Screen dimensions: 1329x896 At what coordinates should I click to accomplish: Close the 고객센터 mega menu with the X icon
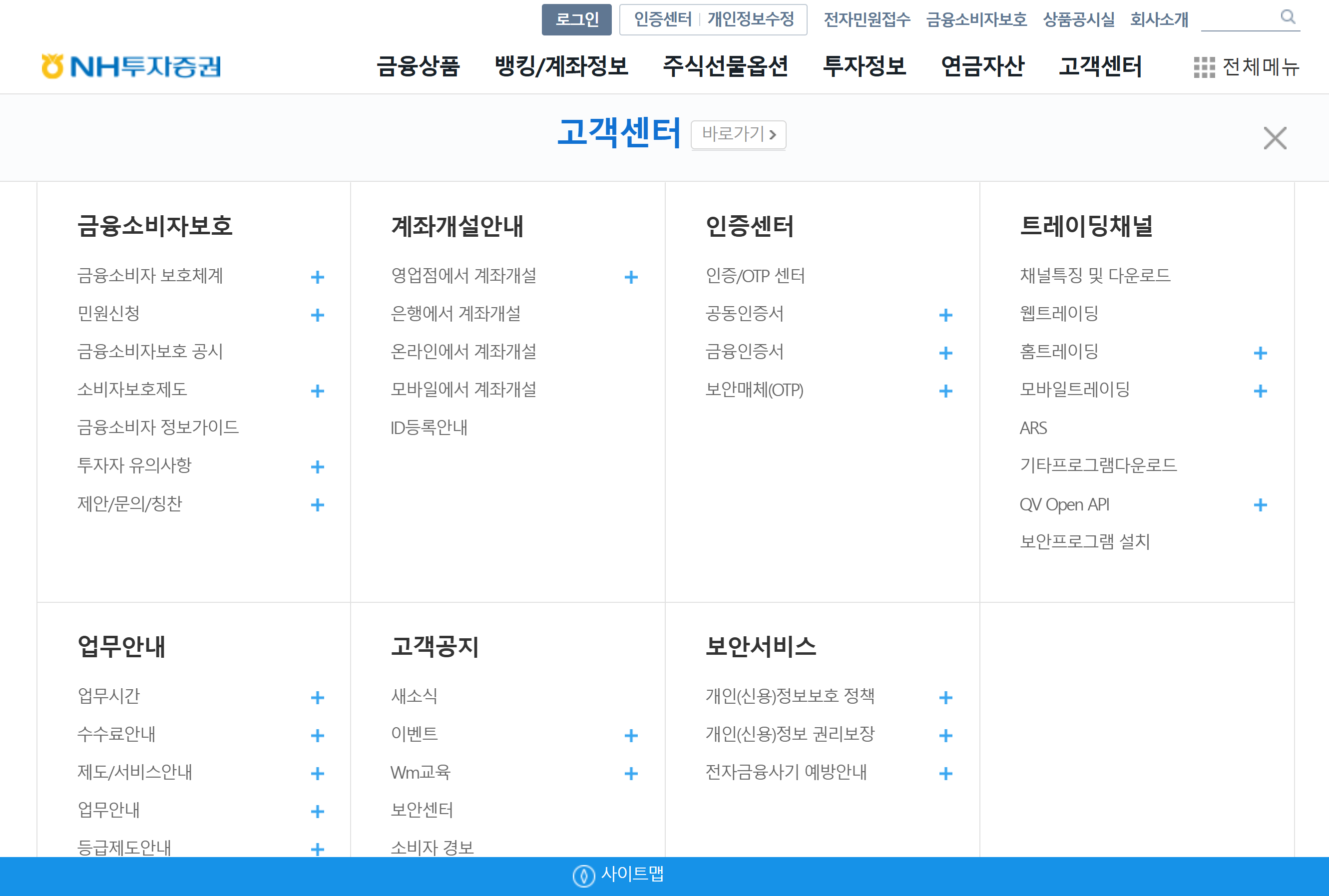tap(1275, 138)
